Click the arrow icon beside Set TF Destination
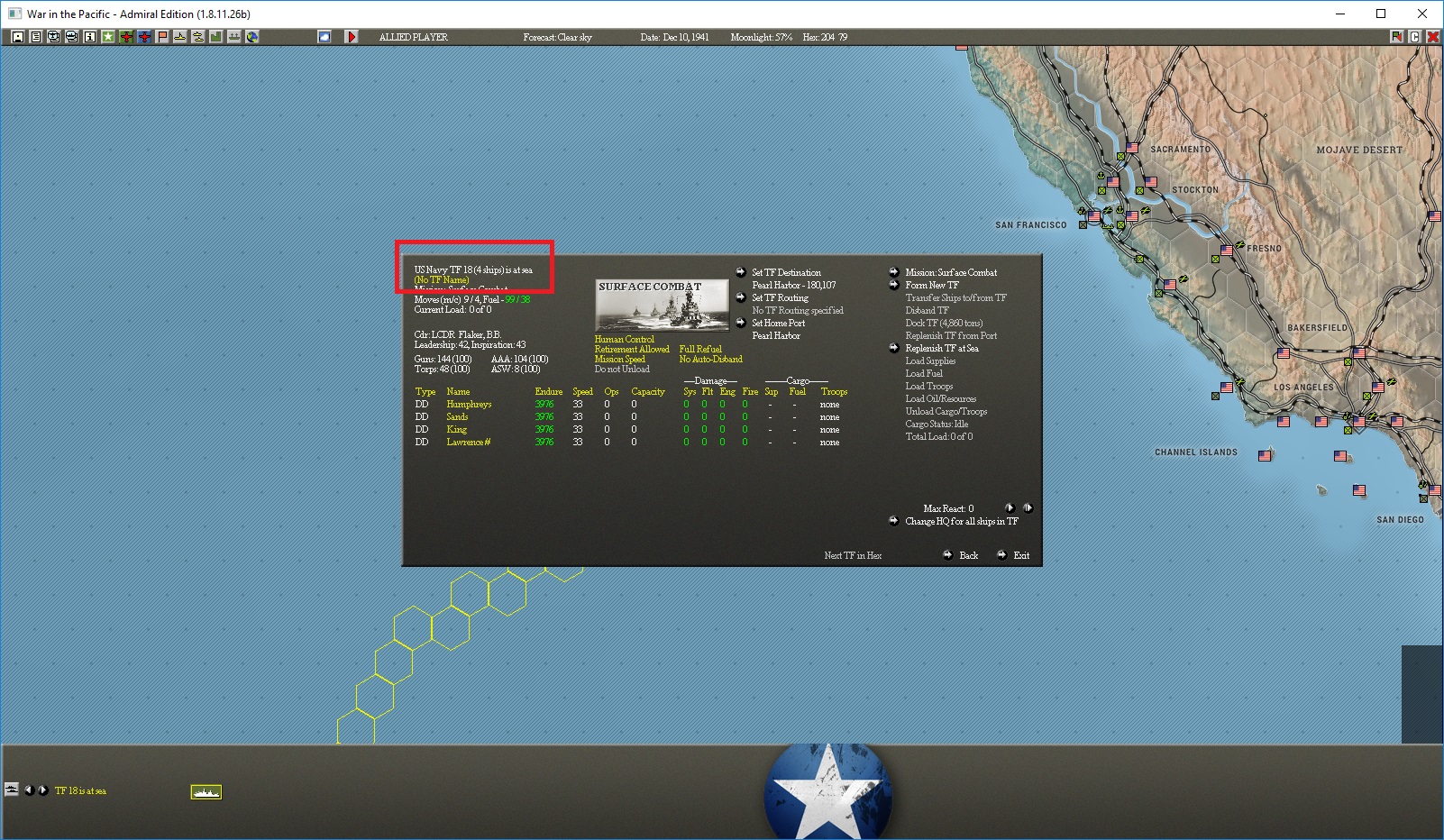This screenshot has height=840, width=1444. pyautogui.click(x=740, y=272)
